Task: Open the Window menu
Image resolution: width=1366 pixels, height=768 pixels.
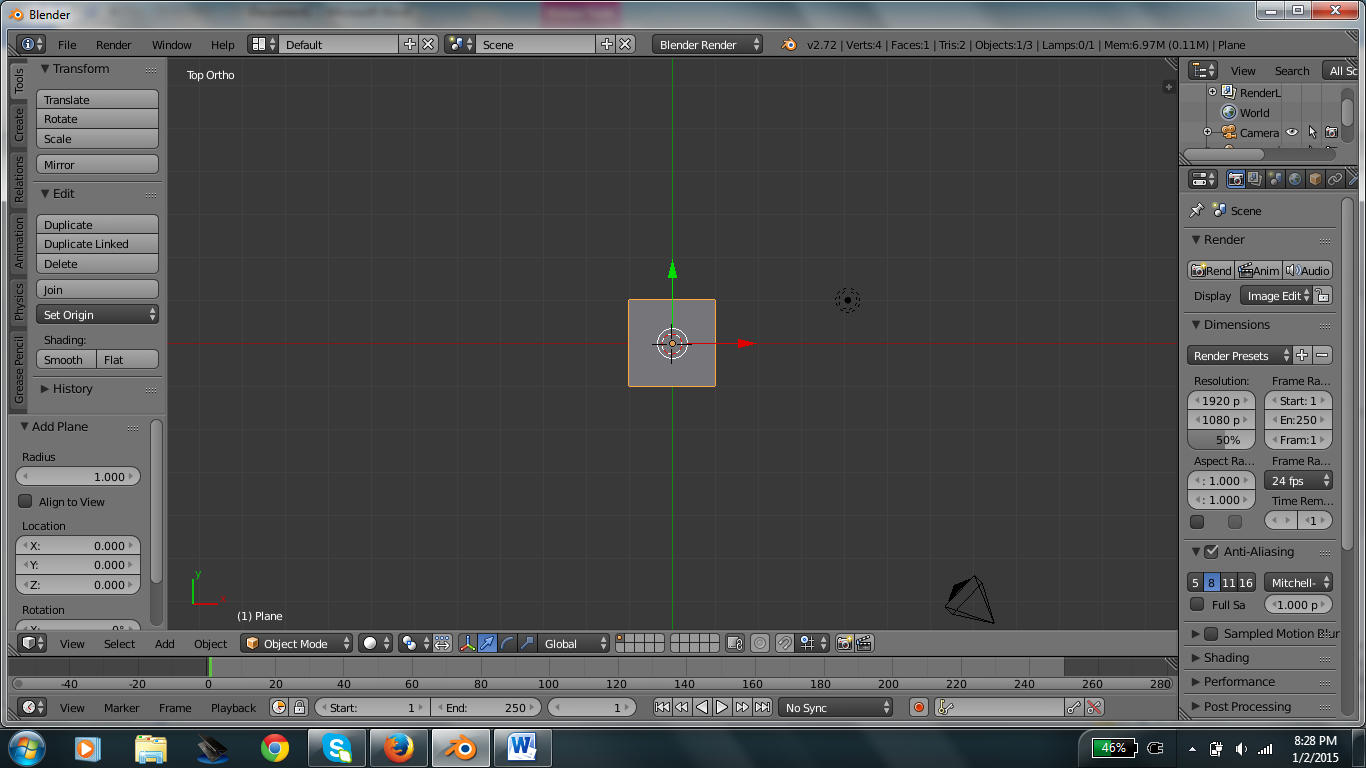Action: tap(172, 45)
